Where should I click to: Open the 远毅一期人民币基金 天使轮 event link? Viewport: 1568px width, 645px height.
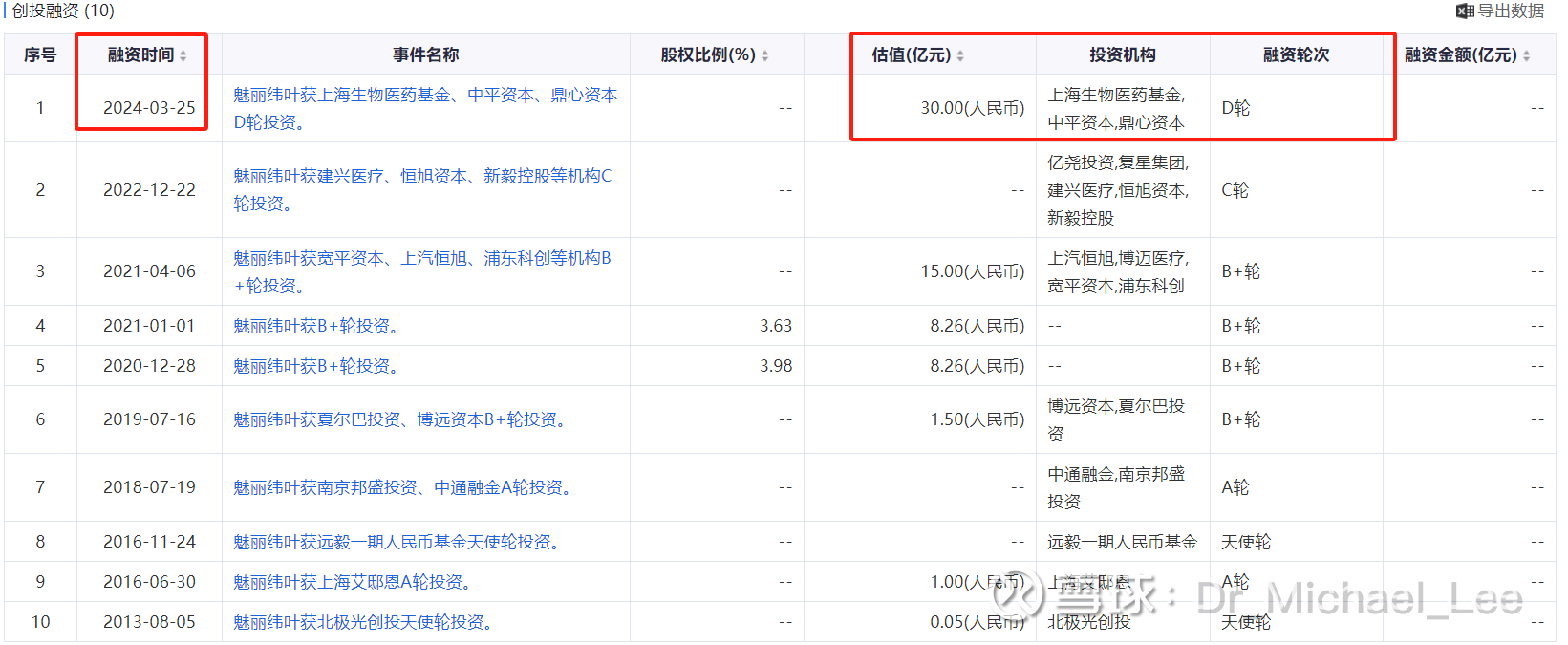tap(399, 542)
